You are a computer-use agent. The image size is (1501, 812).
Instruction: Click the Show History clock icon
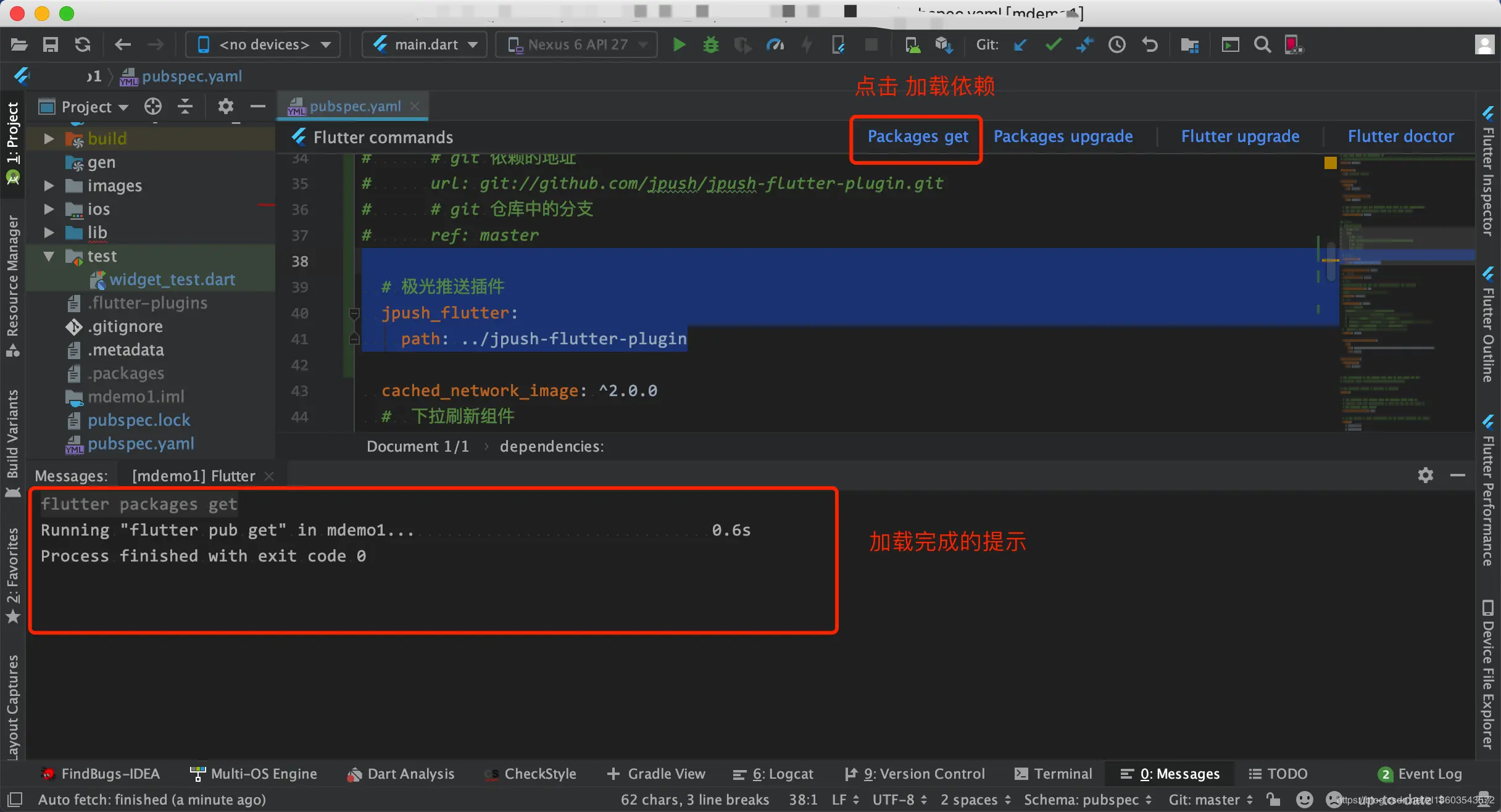(1116, 44)
